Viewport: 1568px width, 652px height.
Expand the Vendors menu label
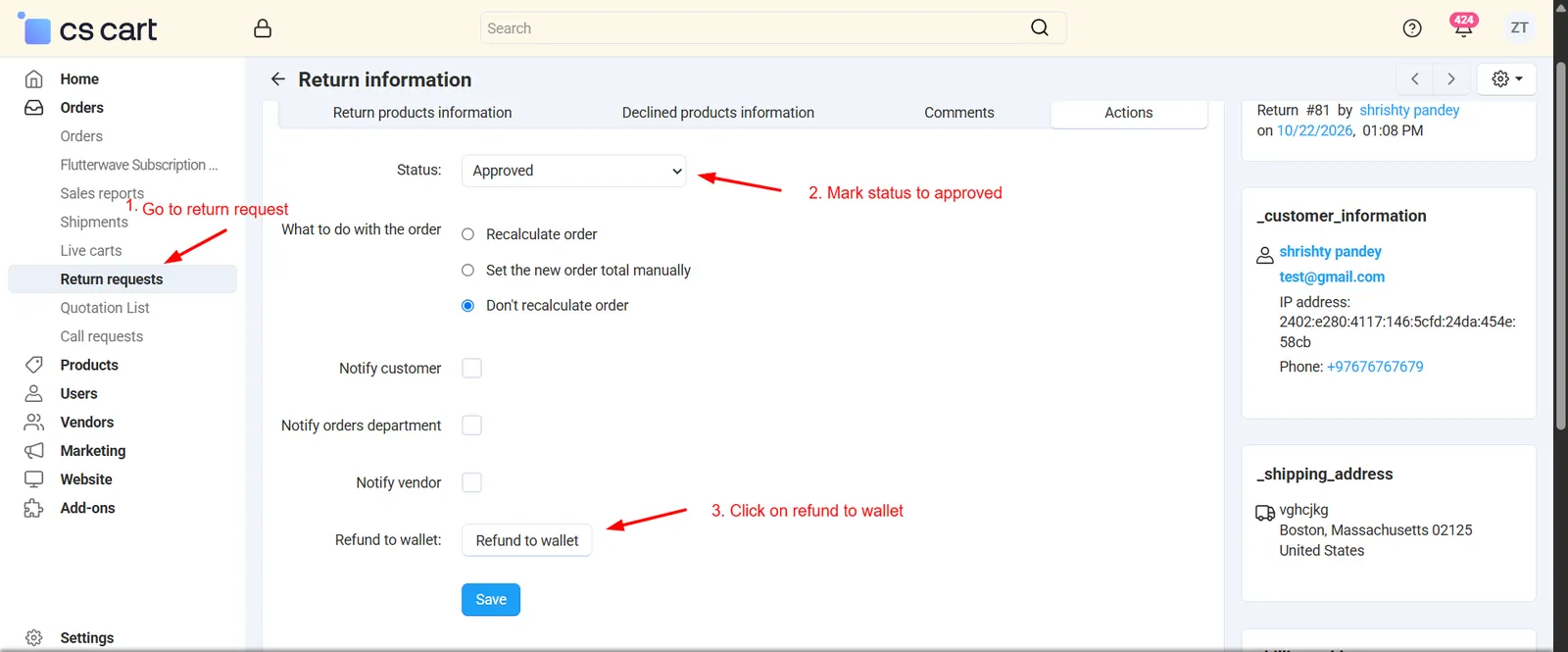pos(87,423)
